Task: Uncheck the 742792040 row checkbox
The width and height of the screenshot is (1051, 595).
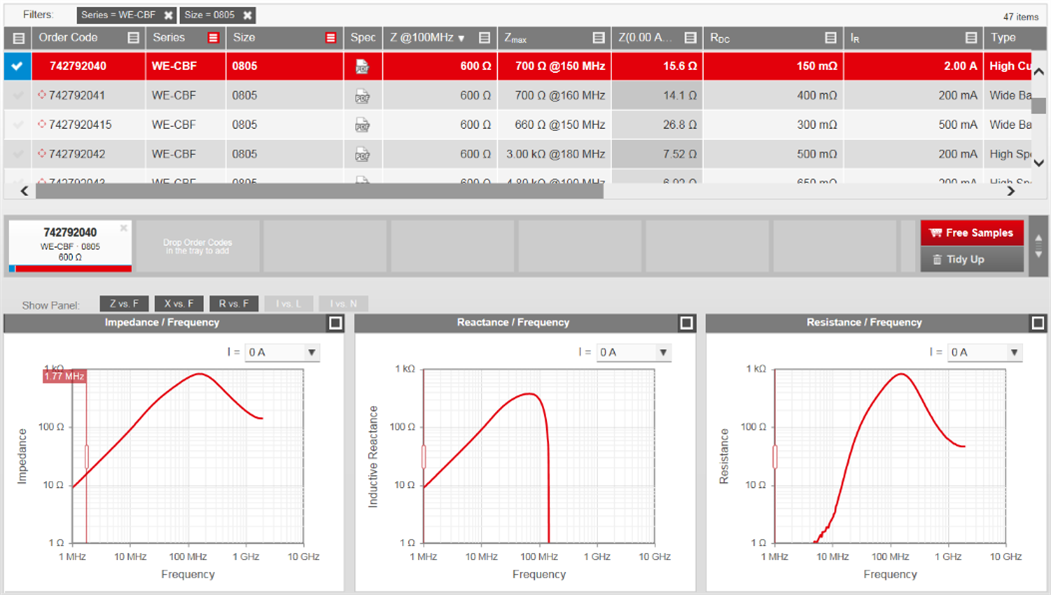Action: click(x=17, y=66)
